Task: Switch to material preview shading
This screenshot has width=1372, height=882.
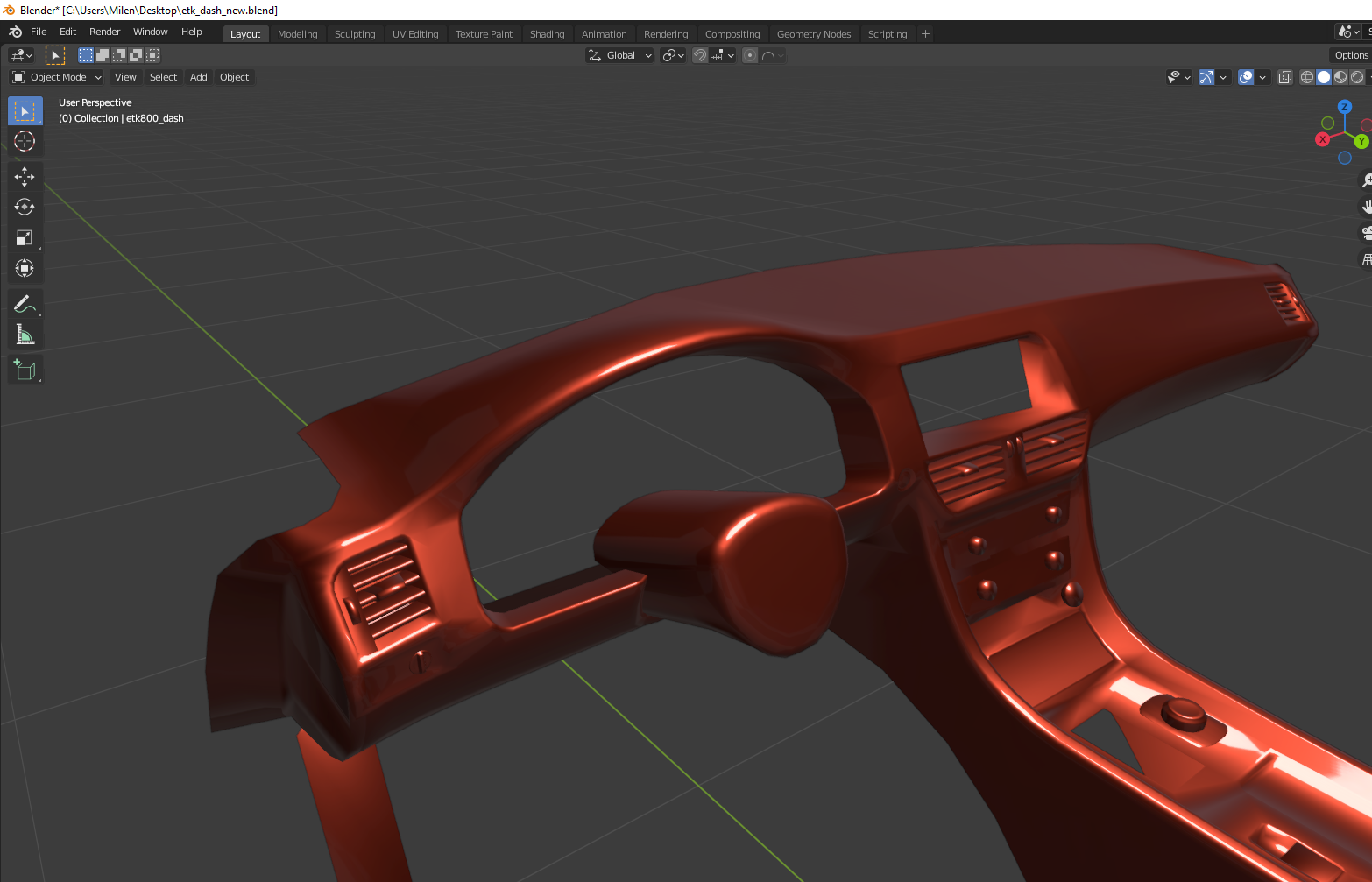Action: [1340, 77]
